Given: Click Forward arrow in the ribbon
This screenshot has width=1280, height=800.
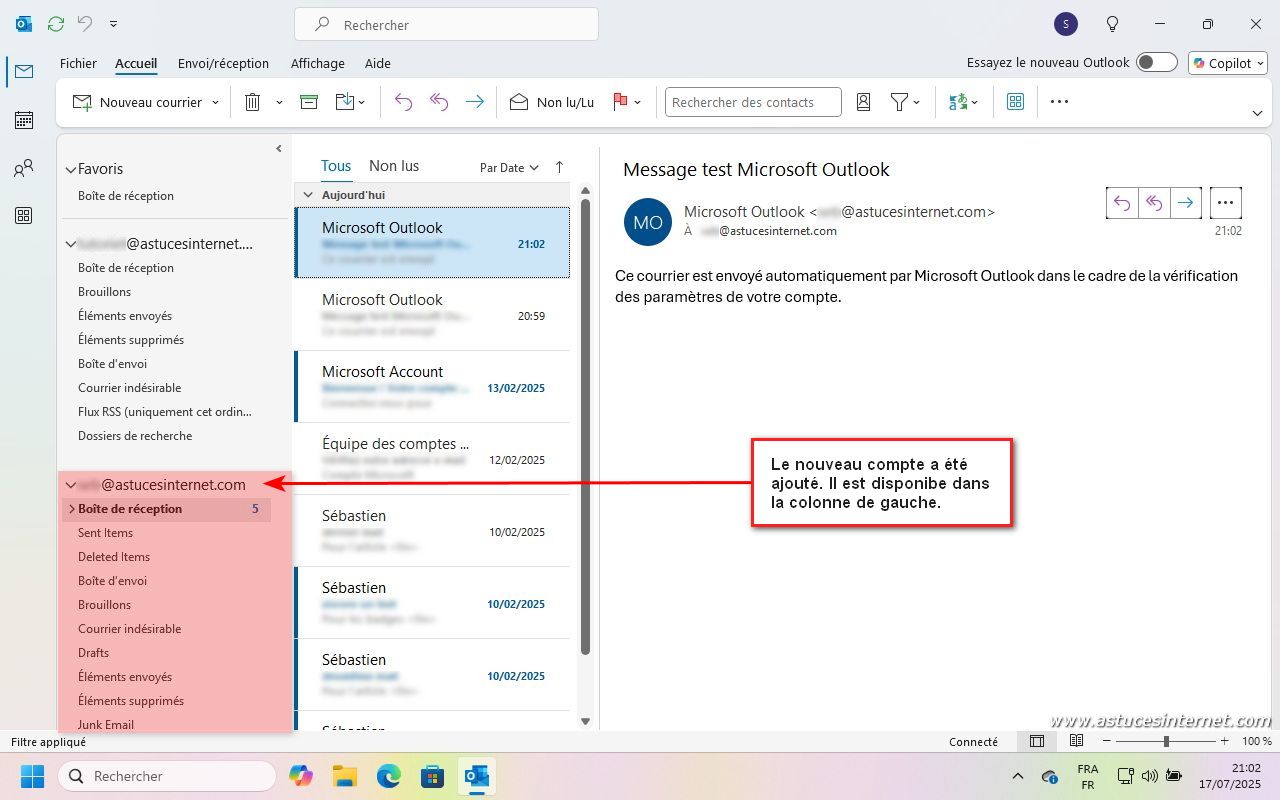Looking at the screenshot, I should (474, 102).
